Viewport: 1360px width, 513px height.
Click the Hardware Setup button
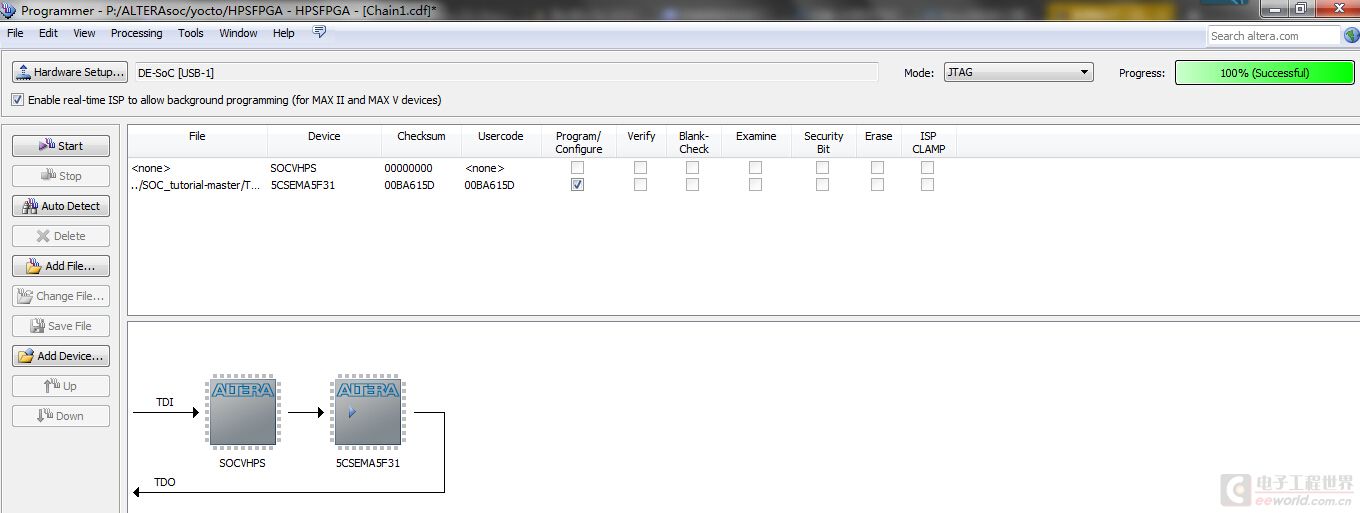click(70, 72)
